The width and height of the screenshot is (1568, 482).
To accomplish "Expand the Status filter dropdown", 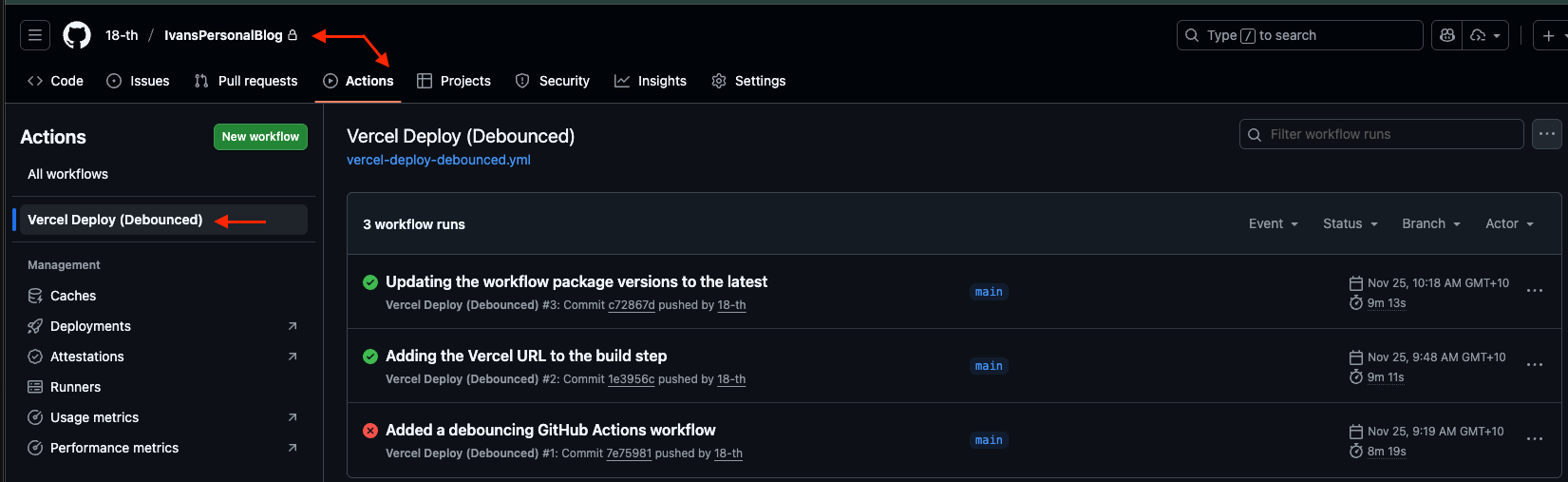I will tap(1350, 223).
